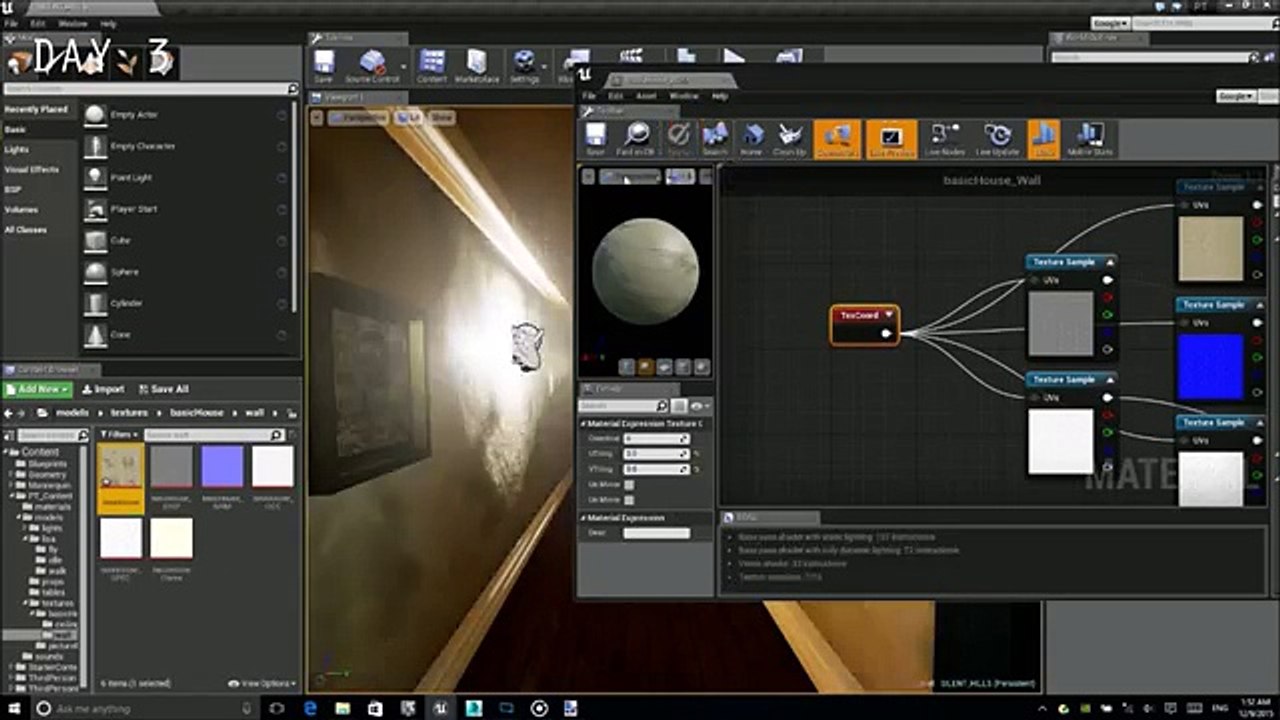Click the Home icon in the Material Editor
Screen dimensions: 1280x720
752,139
